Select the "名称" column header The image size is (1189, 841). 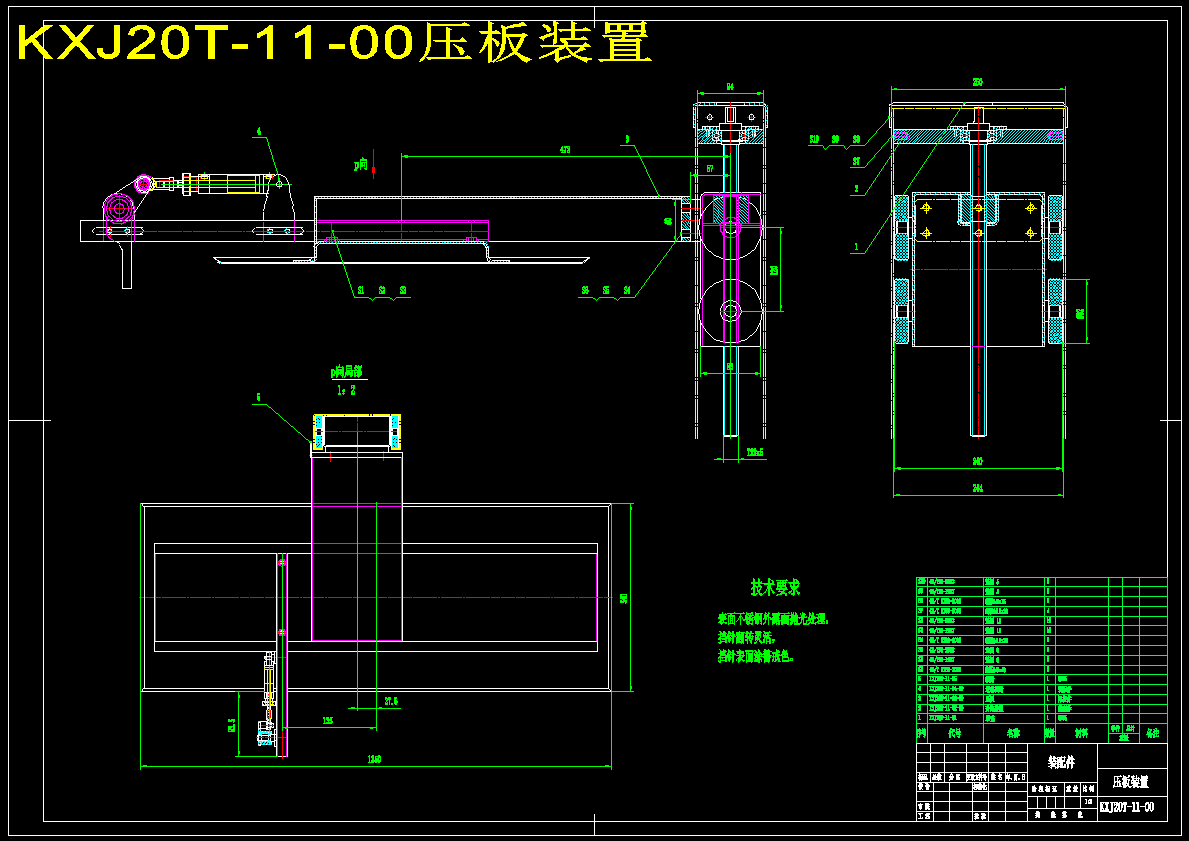[x=1013, y=734]
